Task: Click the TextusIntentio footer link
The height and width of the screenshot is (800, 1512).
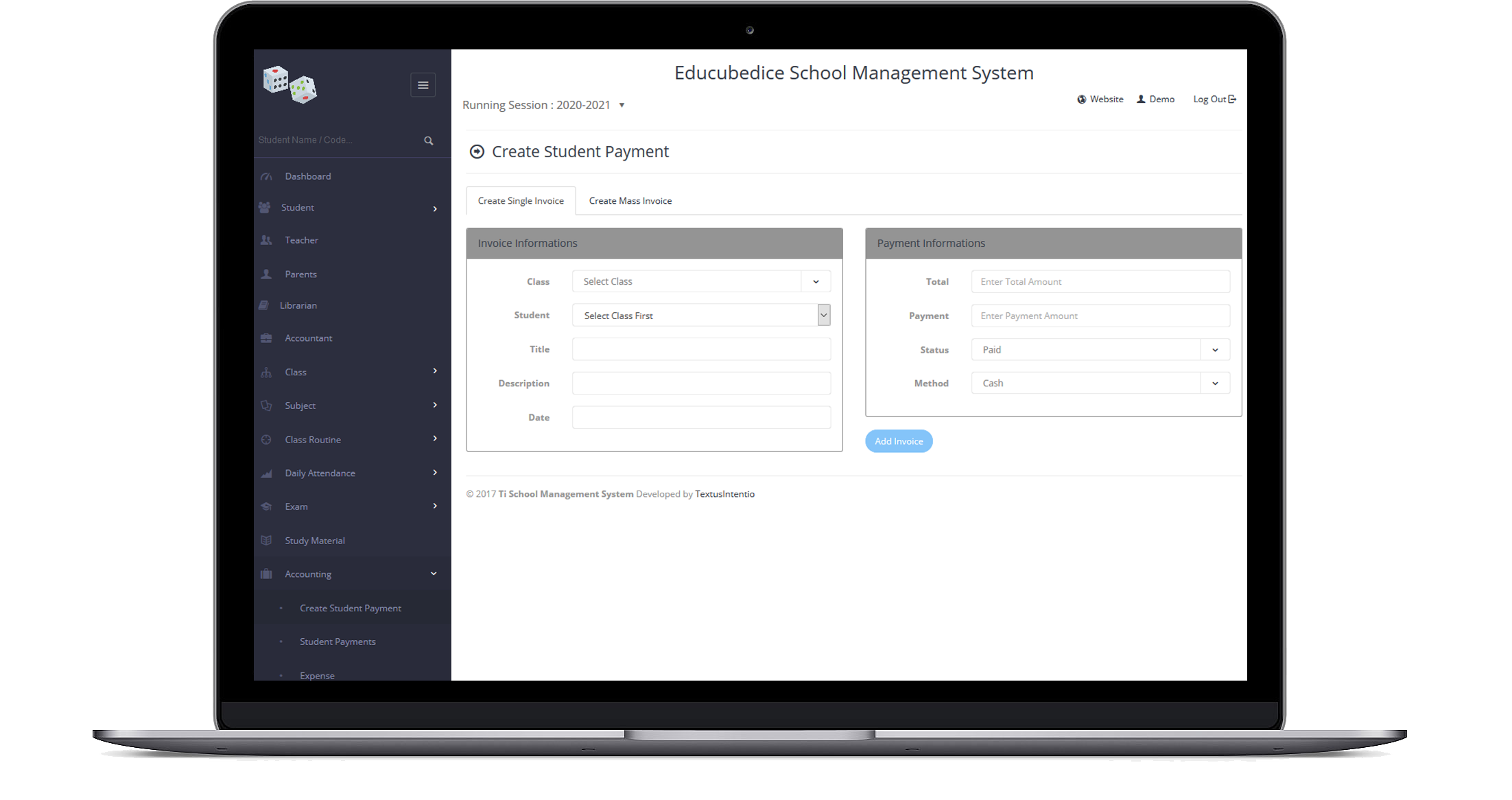Action: [724, 494]
